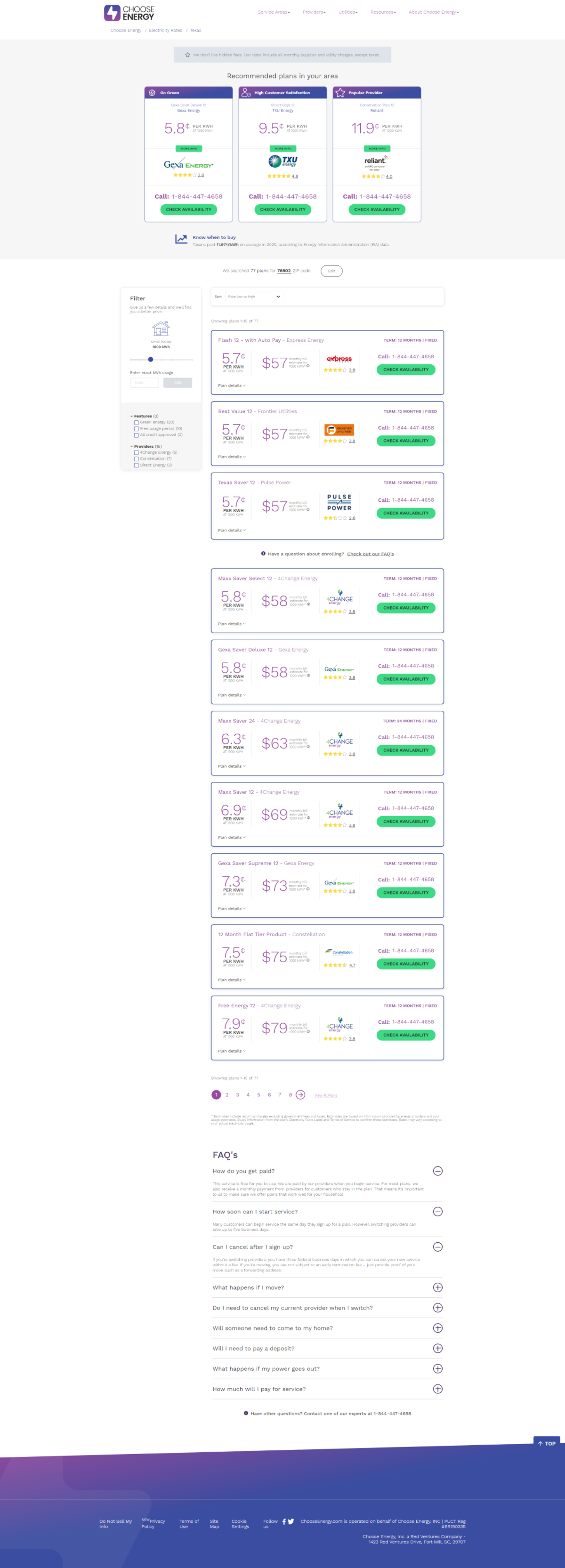Viewport: 565px width, 1568px height.
Task: Expand Plan details for Flash 12 plan
Action: [232, 386]
